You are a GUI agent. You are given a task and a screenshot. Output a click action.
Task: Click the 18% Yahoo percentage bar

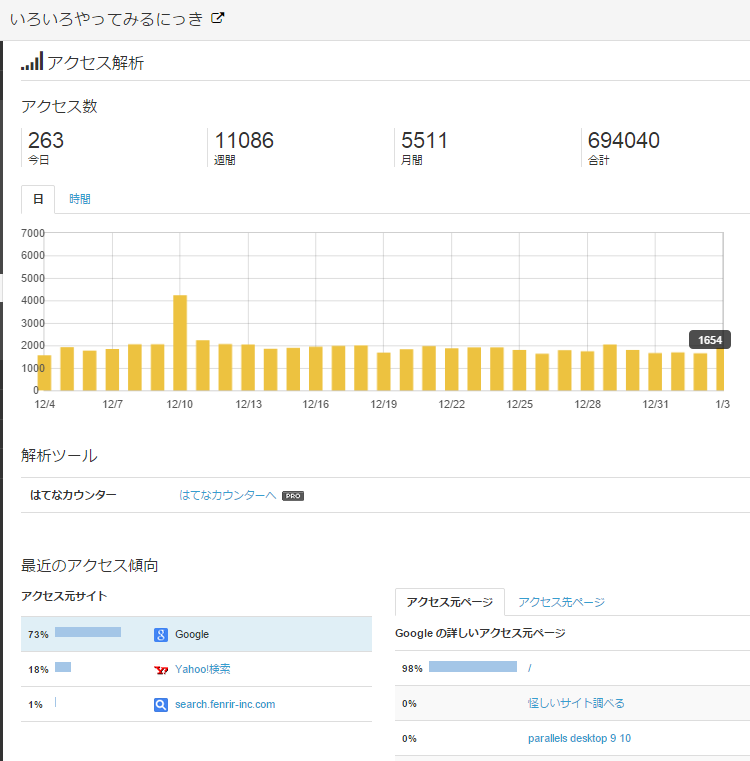[x=63, y=667]
